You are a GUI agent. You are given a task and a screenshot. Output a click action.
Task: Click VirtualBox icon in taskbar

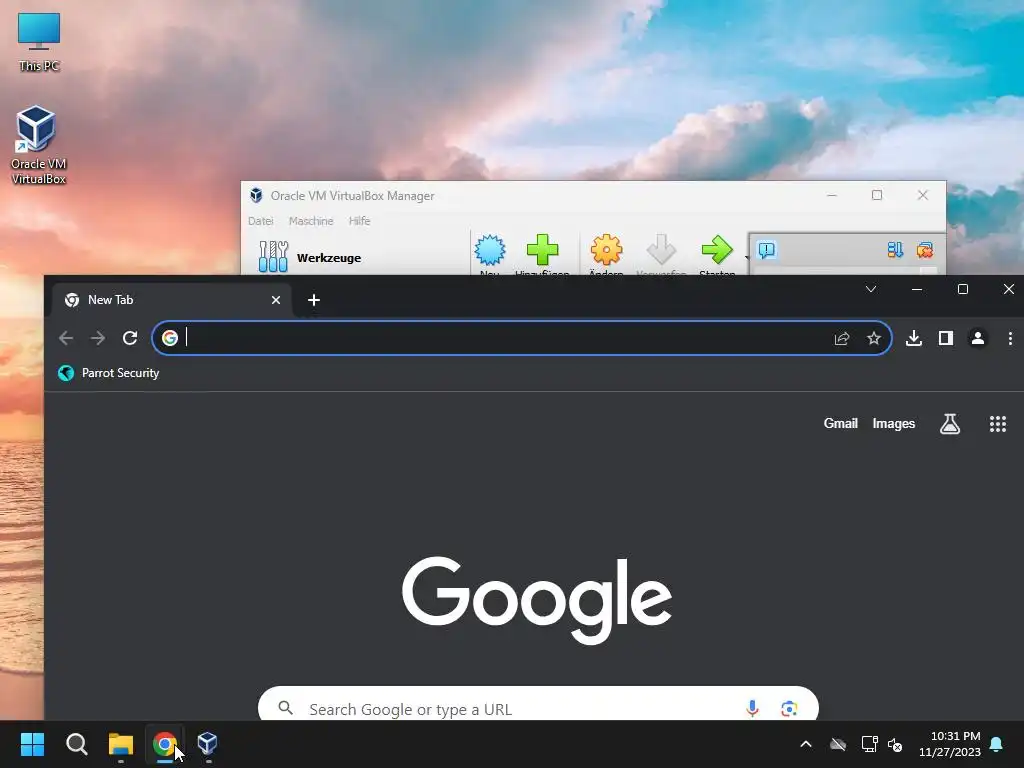click(208, 744)
